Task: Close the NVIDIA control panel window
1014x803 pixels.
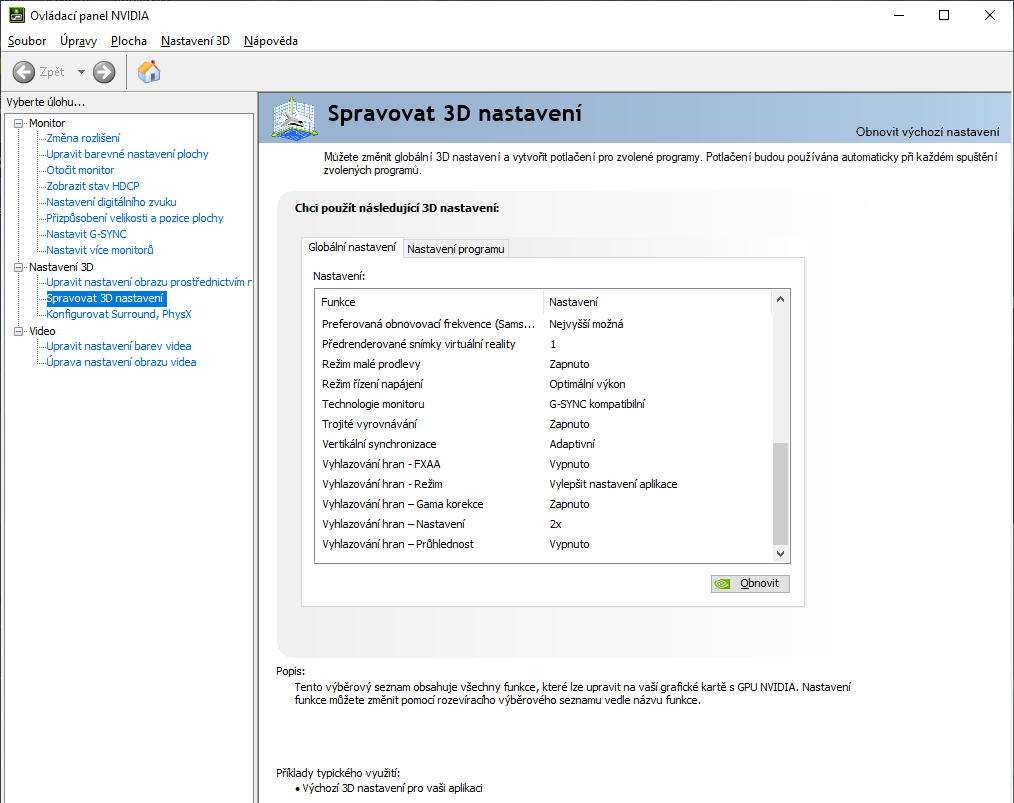Action: (x=989, y=15)
